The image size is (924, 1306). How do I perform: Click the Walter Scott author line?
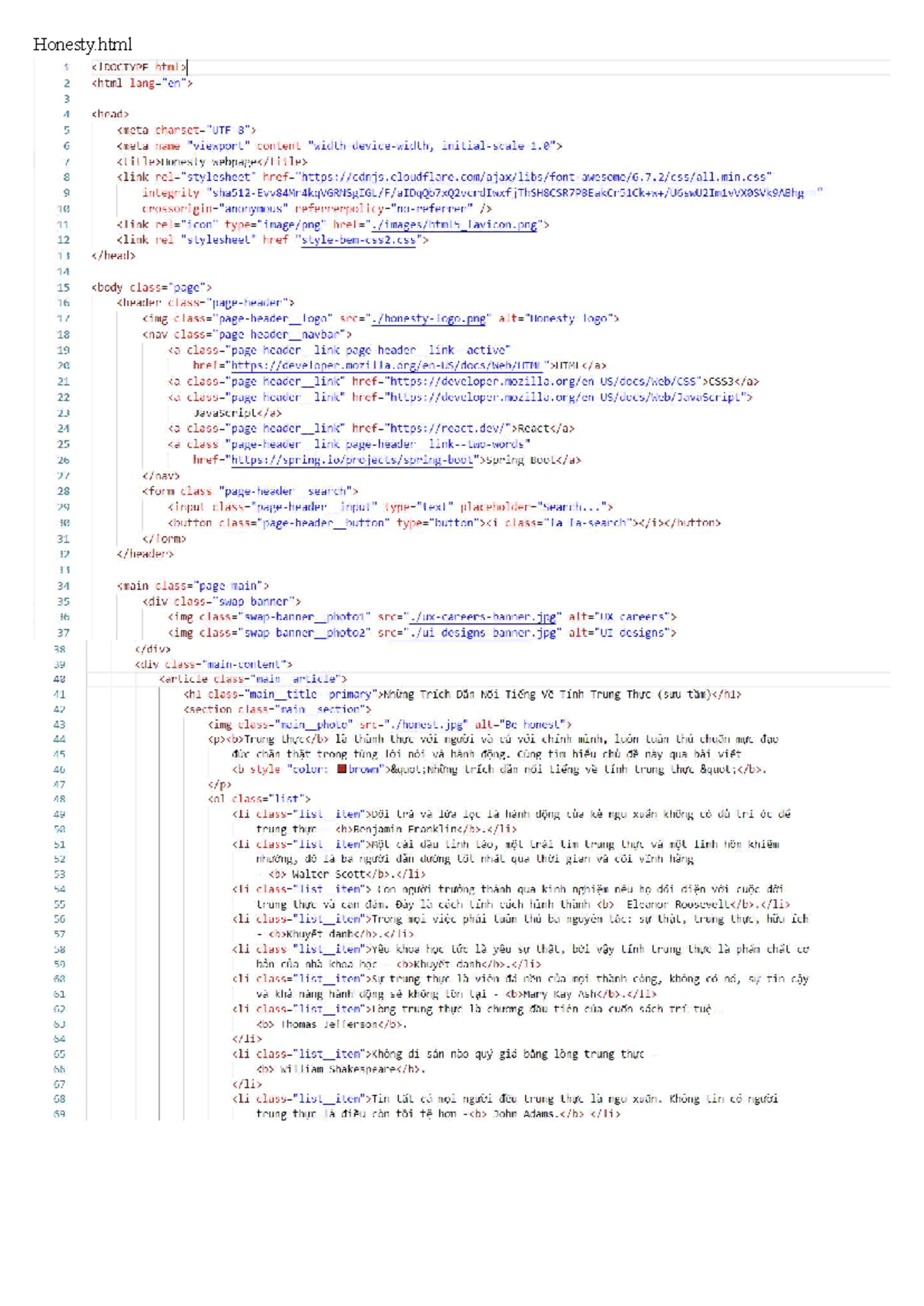[x=341, y=874]
